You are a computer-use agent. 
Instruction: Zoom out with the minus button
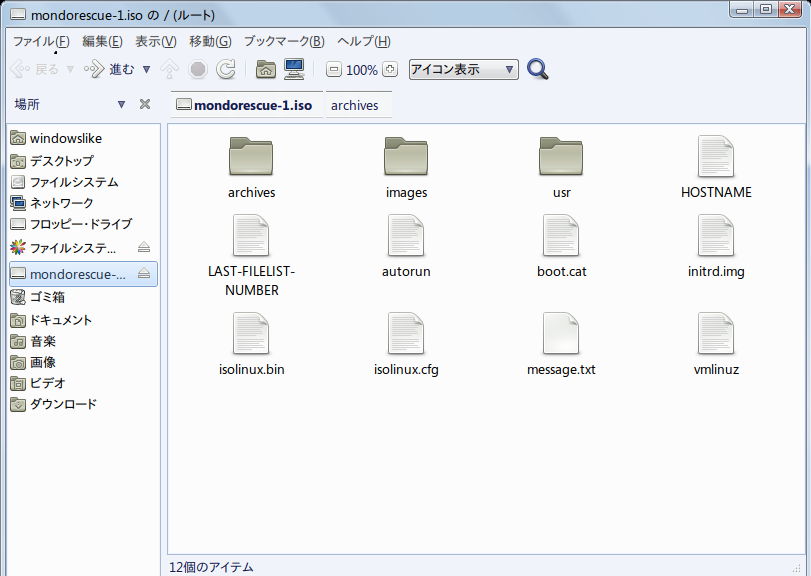click(334, 69)
